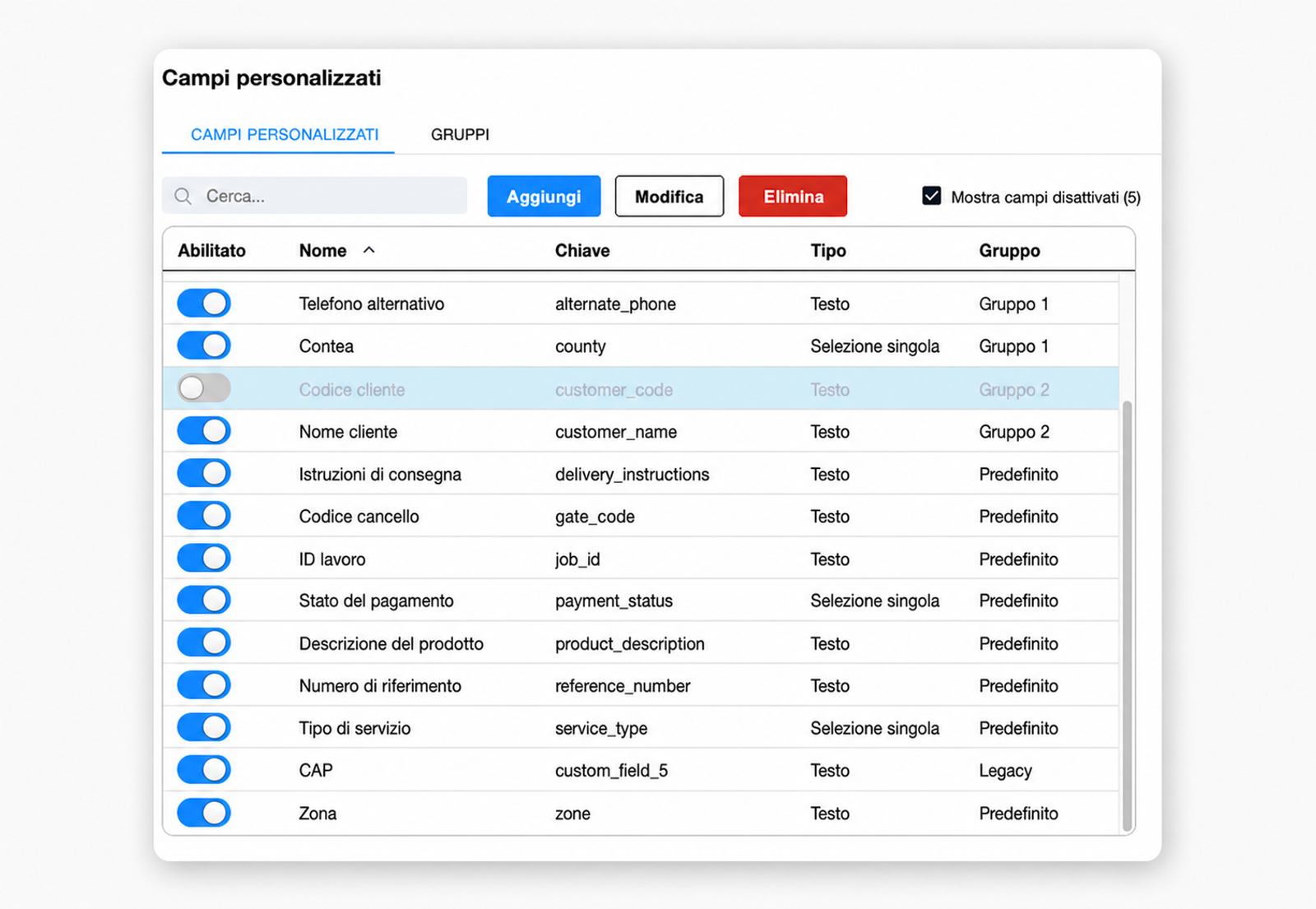1316x909 pixels.
Task: Disable Descrizione del prodotto toggle
Action: [204, 642]
